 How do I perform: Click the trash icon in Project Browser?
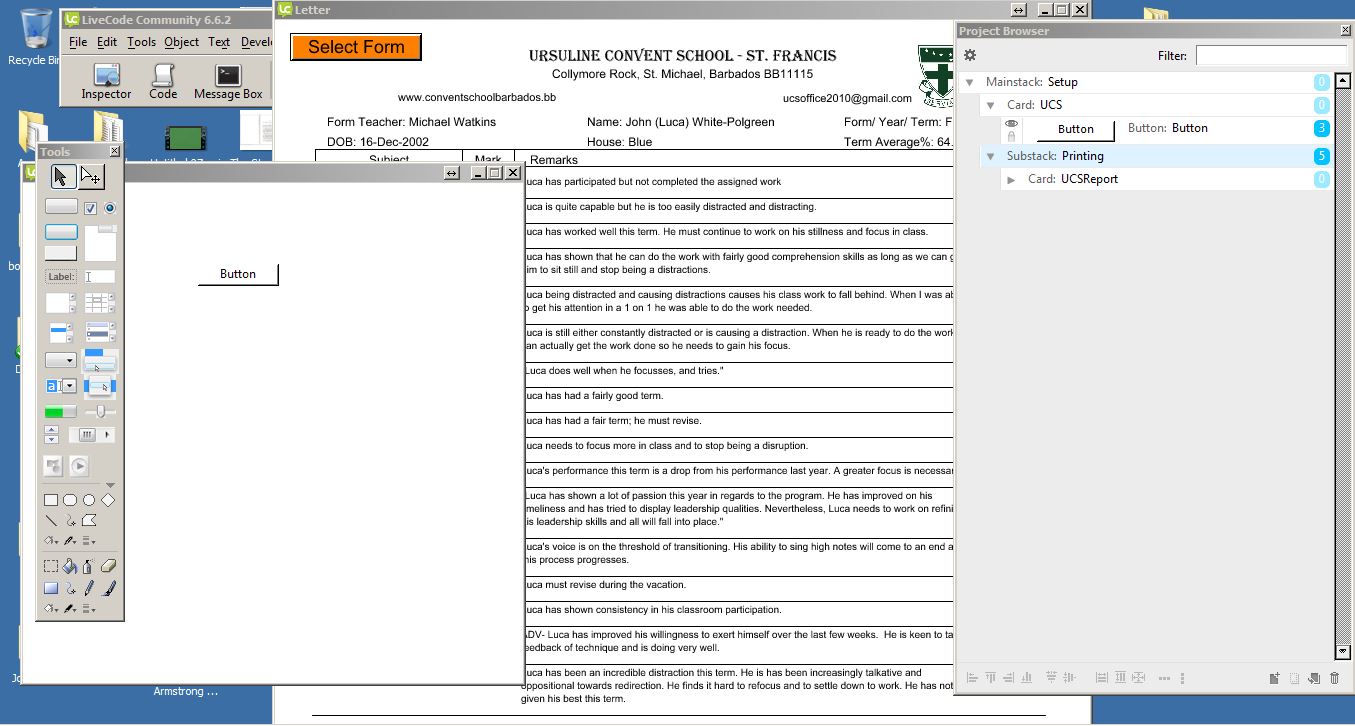pyautogui.click(x=1334, y=678)
